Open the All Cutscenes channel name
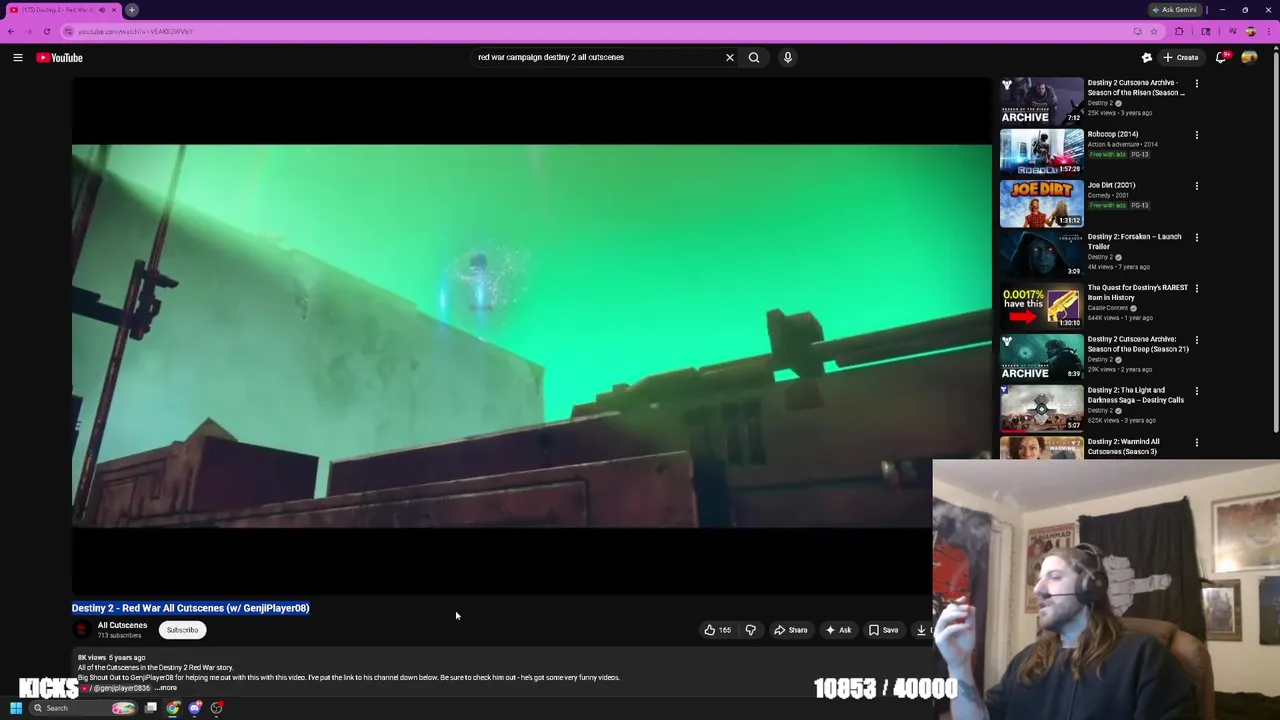This screenshot has width=1280, height=720. tap(122, 625)
